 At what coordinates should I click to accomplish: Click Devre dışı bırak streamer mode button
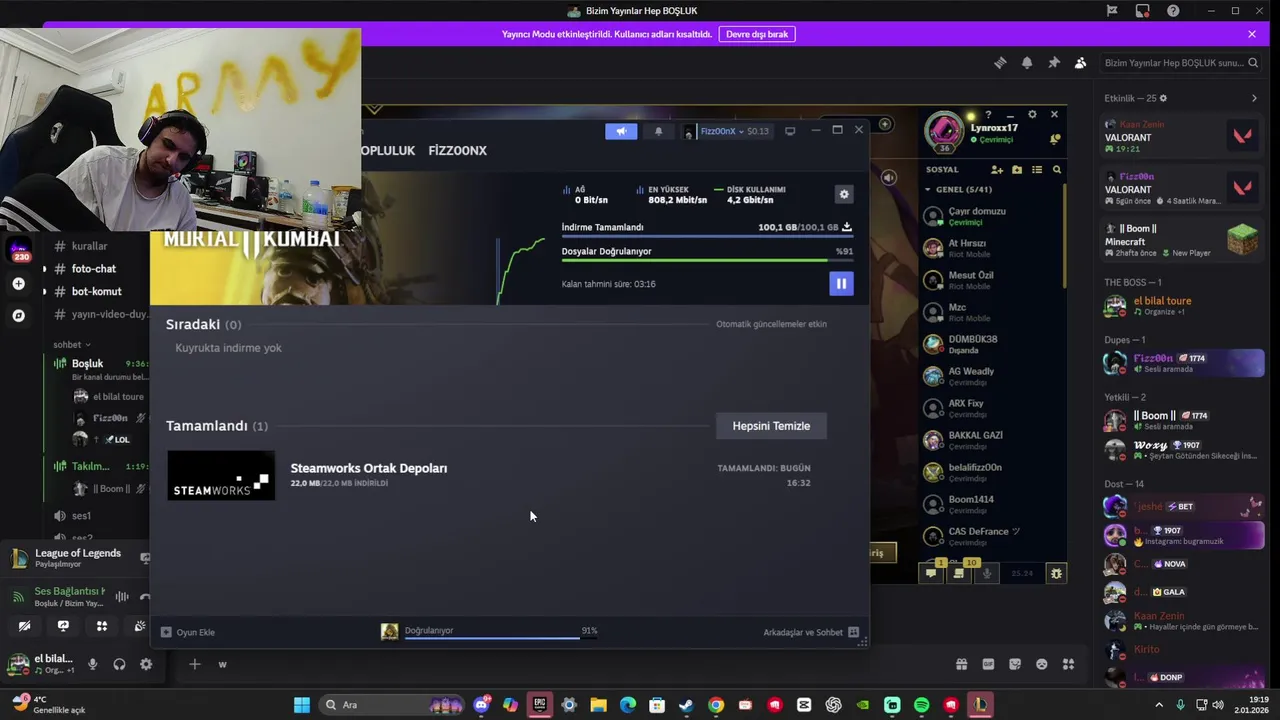[x=757, y=34]
